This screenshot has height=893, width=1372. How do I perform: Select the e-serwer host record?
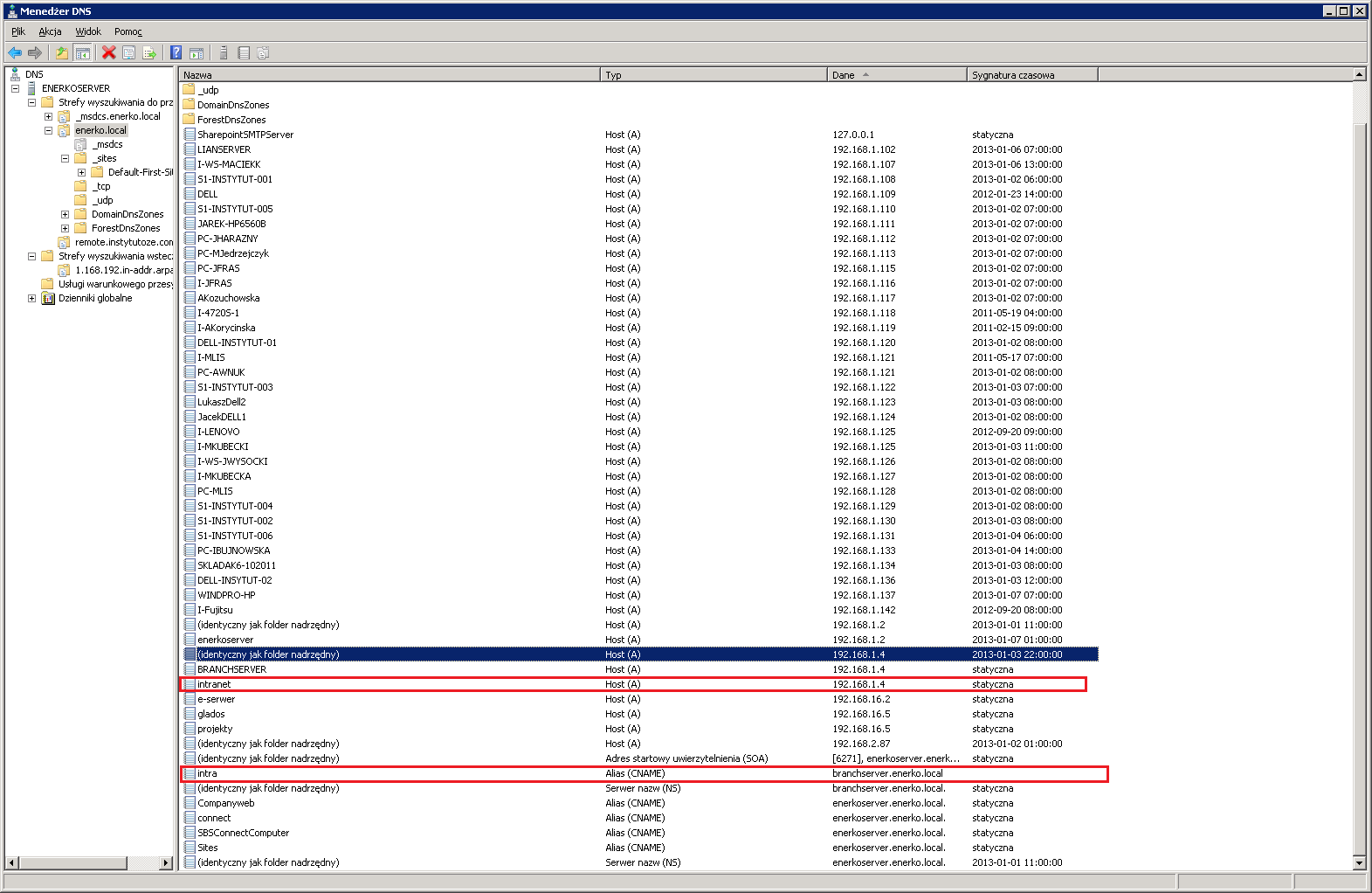click(639, 699)
